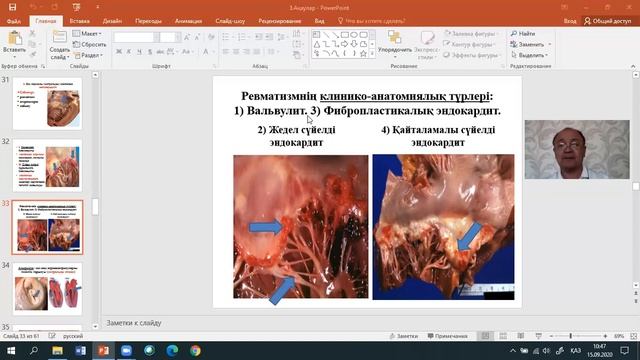Click the Сбросить reset button
This screenshot has height=360, width=640.
90,44
